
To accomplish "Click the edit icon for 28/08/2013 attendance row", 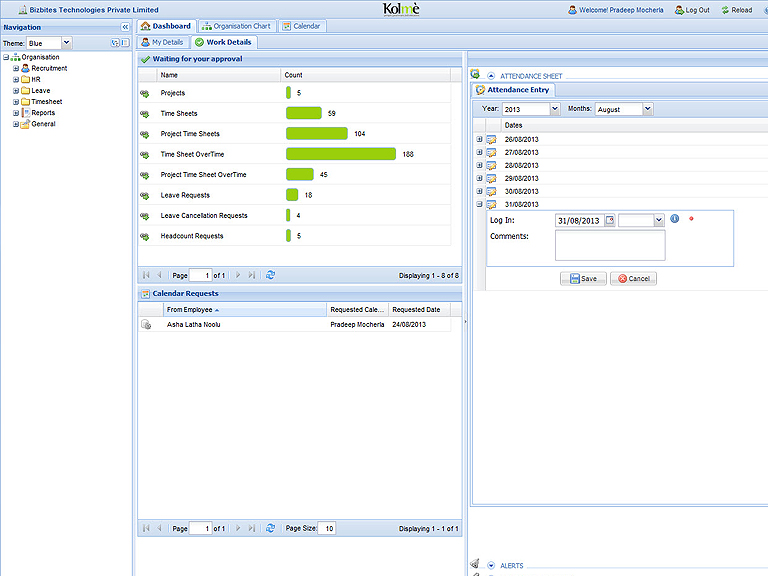I will coord(491,165).
